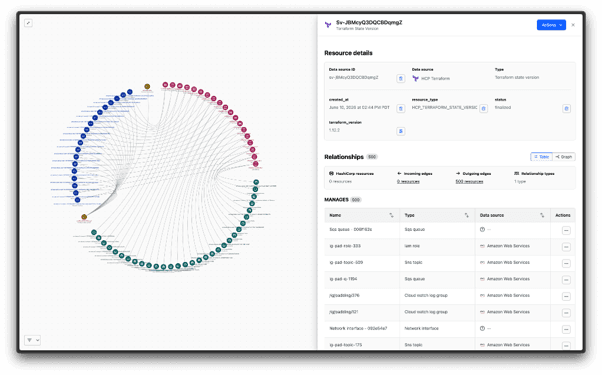Copy the created_at value
The width and height of the screenshot is (602, 375).
coord(400,108)
